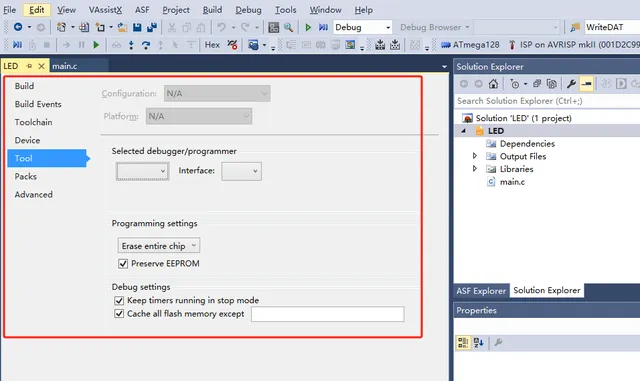Open the Debug menu
The height and width of the screenshot is (381, 640).
pyautogui.click(x=248, y=10)
